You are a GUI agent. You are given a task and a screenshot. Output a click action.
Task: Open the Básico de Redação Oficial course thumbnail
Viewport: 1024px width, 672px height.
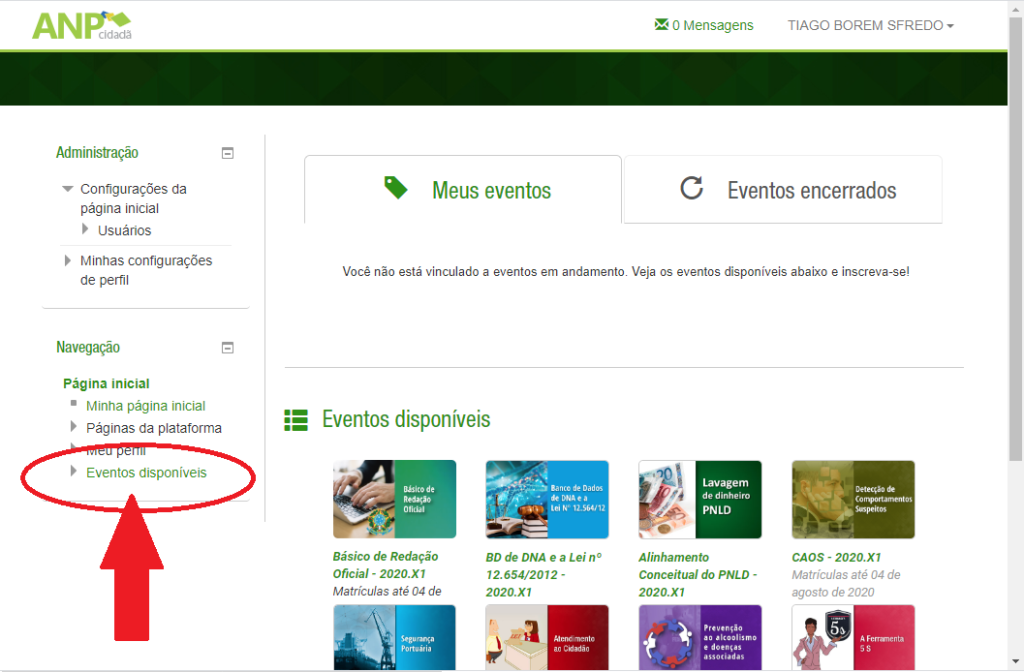click(394, 499)
